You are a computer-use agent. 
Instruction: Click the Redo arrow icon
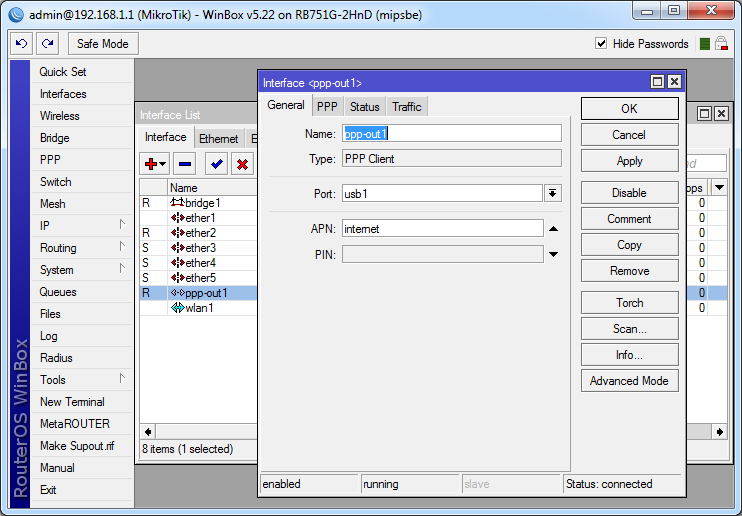(47, 44)
